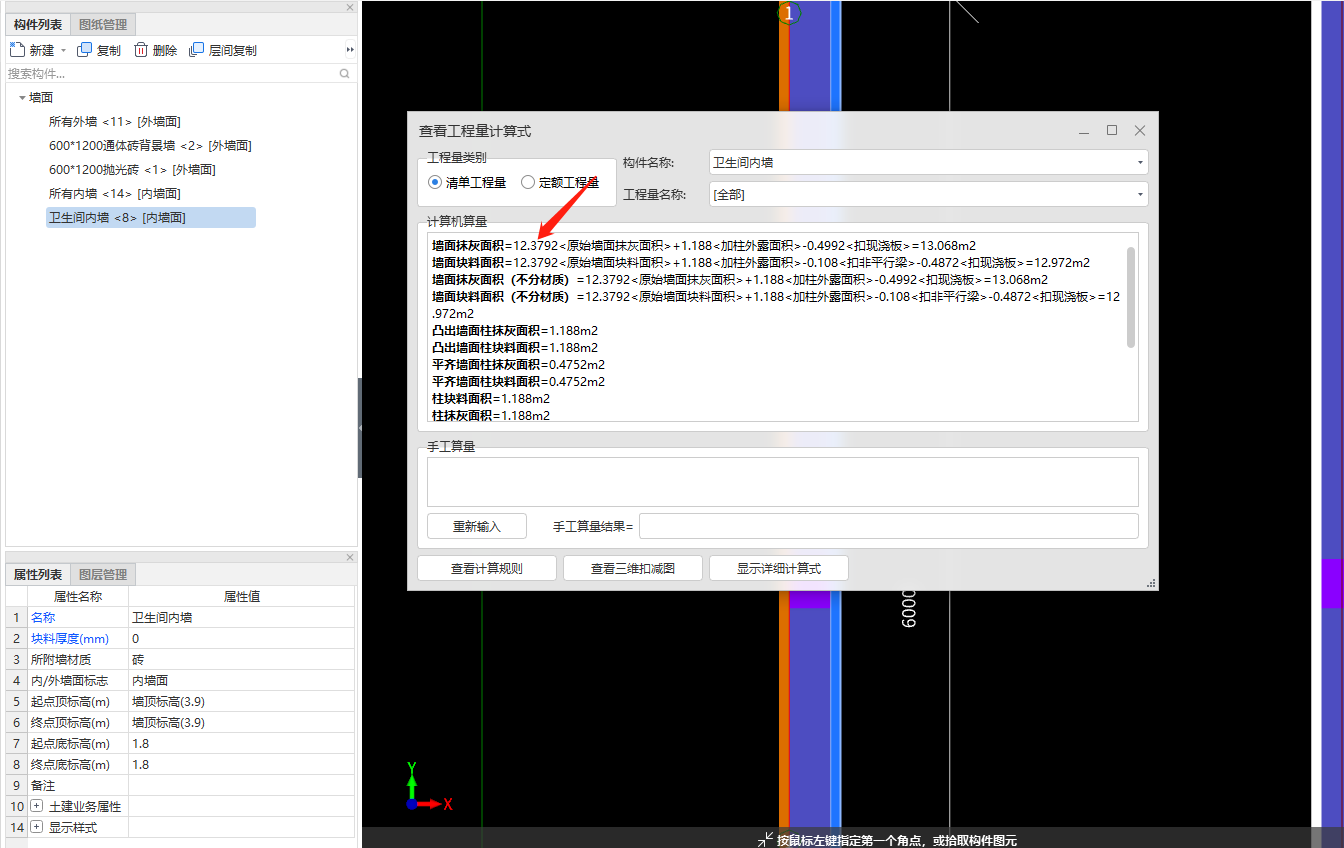The image size is (1344, 848).
Task: Select 600*1200通体砖背景墙 <2> tree item
Action: pyautogui.click(x=150, y=145)
